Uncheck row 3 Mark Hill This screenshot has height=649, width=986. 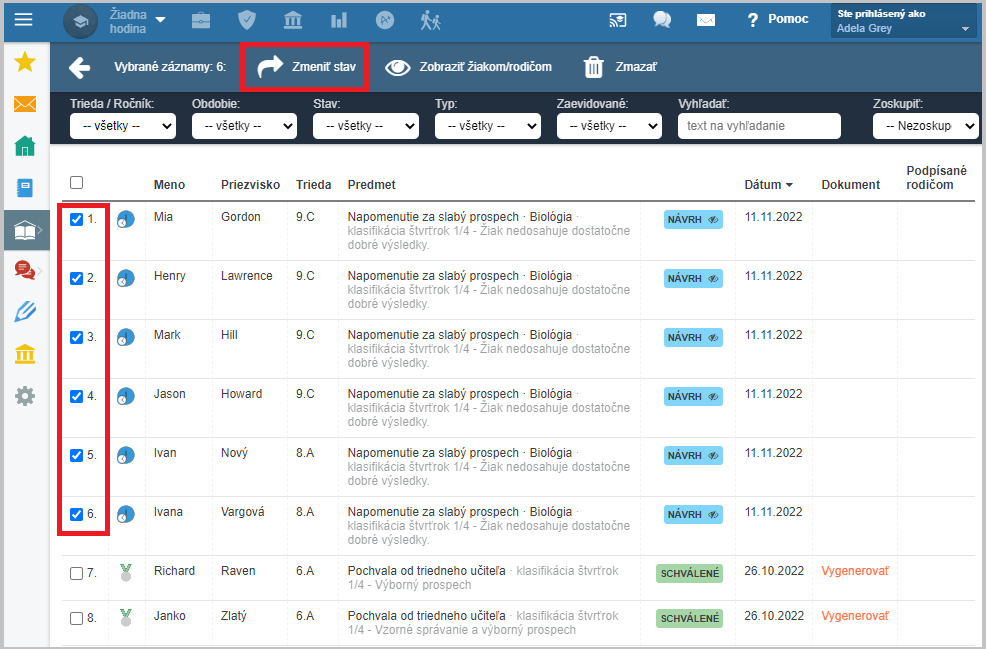(77, 338)
